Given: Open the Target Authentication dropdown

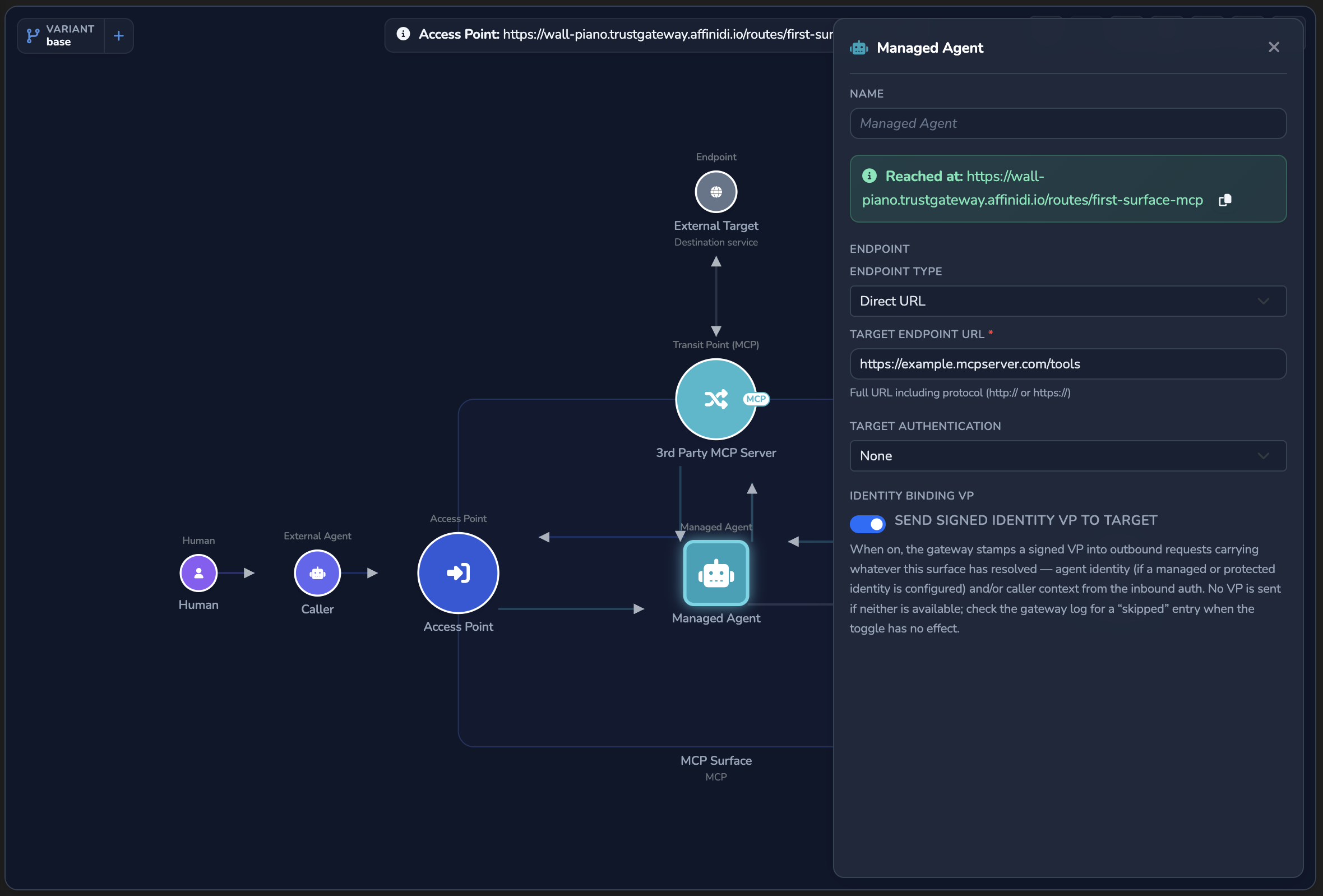Looking at the screenshot, I should 1067,456.
